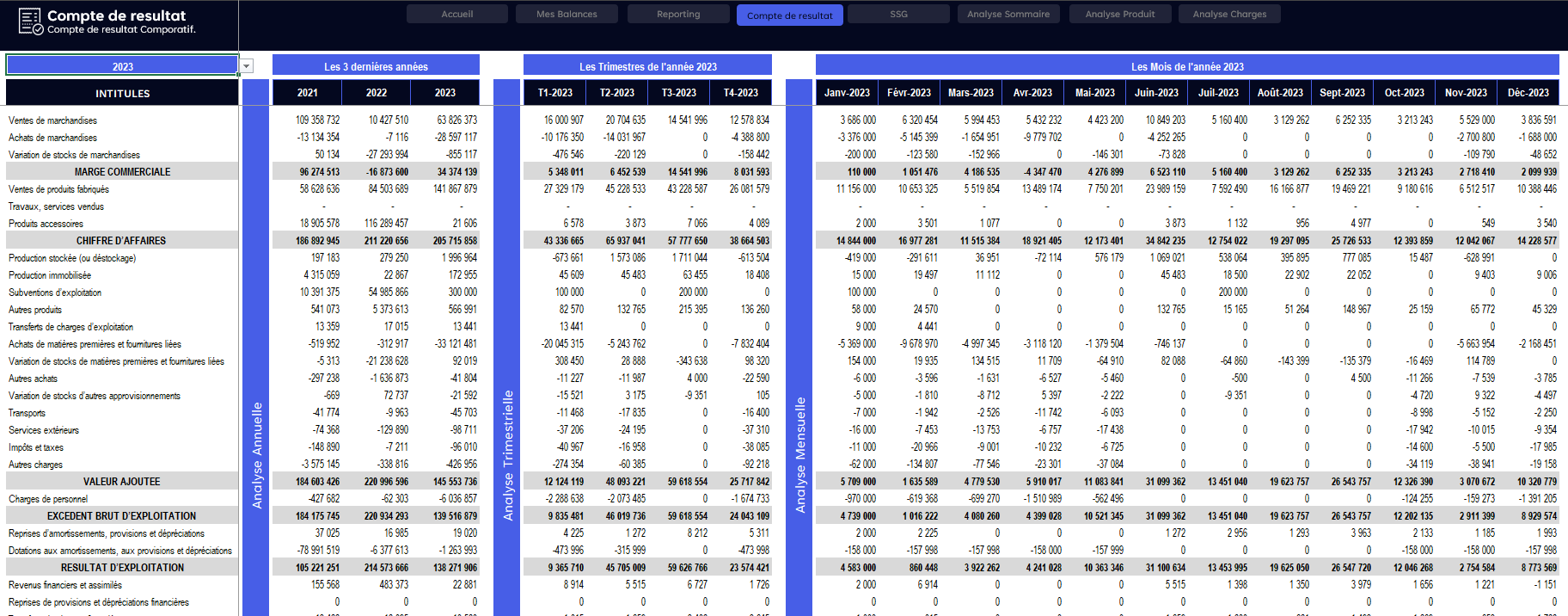Select the 8 773 569 value cell
Image resolution: width=1568 pixels, height=616 pixels.
[1538, 568]
